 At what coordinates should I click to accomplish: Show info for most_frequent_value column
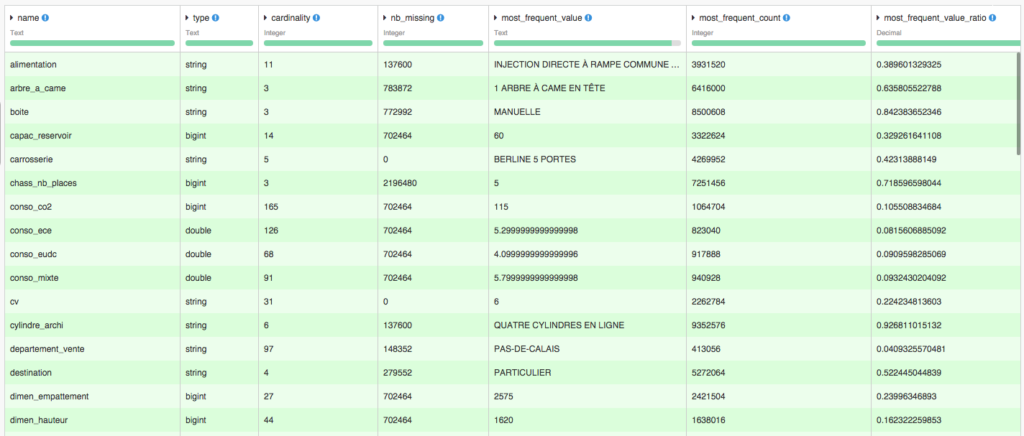click(x=590, y=19)
